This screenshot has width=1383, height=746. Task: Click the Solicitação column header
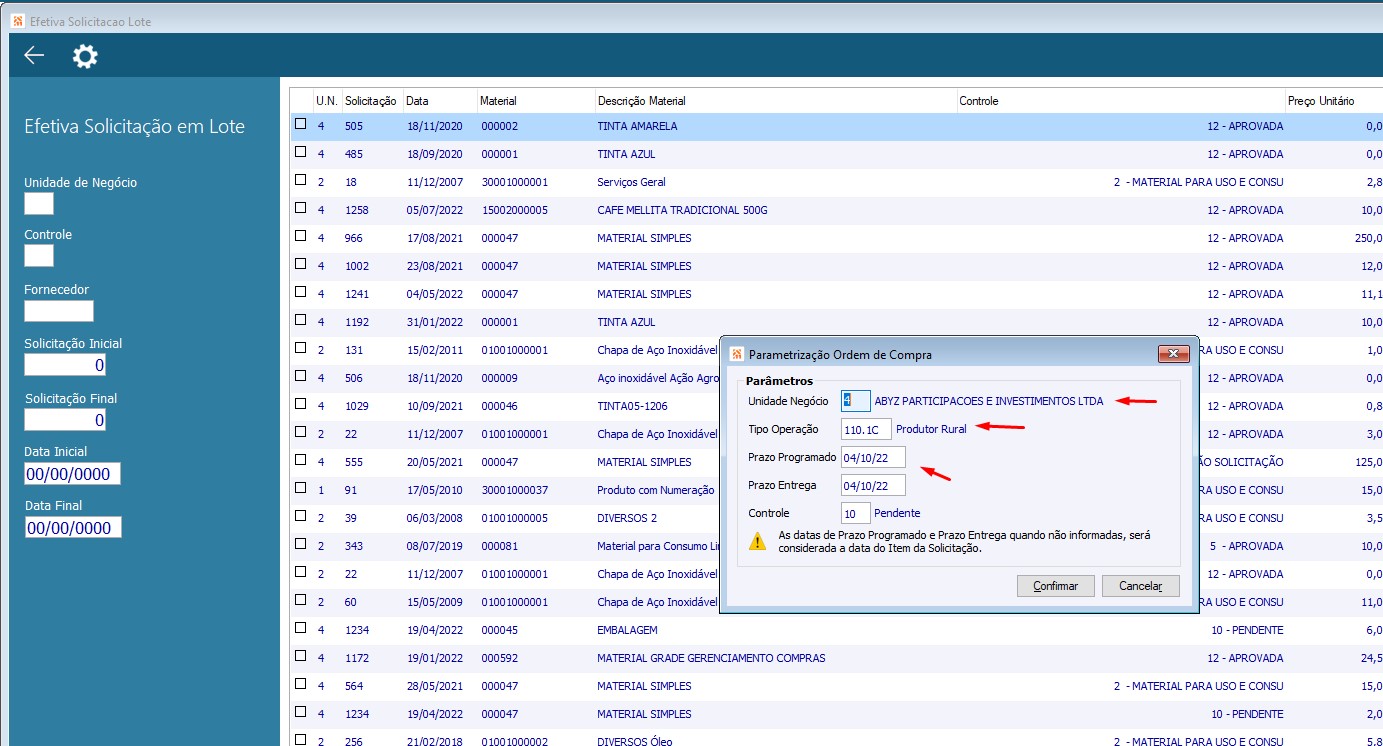pyautogui.click(x=372, y=101)
